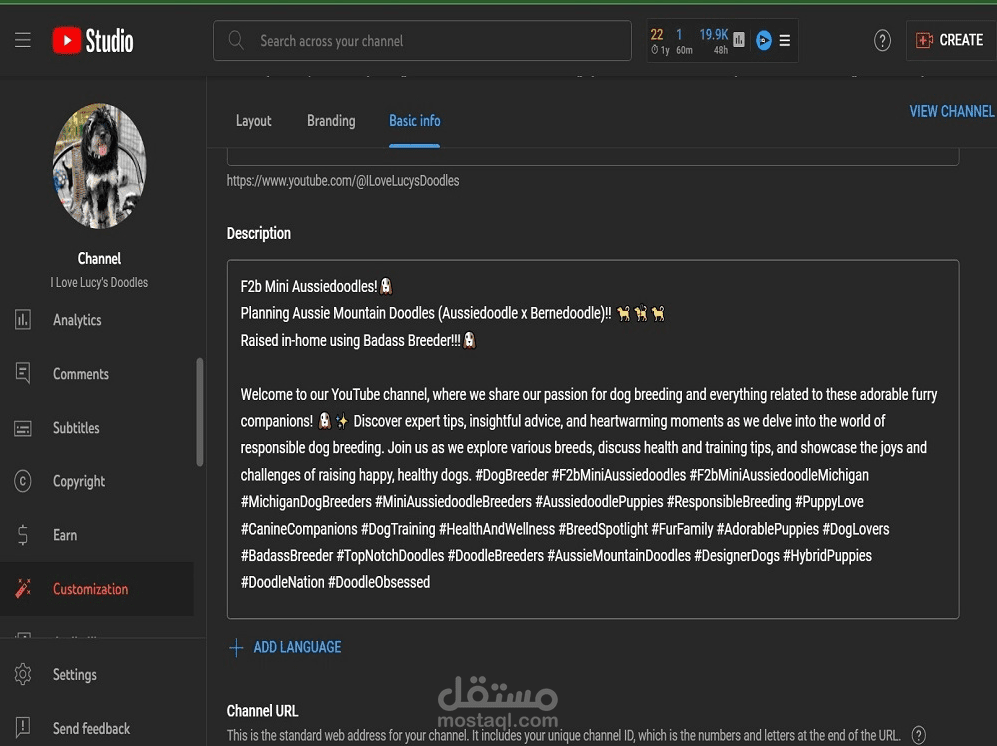Click ADD LANGUAGE below the description
The height and width of the screenshot is (746, 997).
285,647
